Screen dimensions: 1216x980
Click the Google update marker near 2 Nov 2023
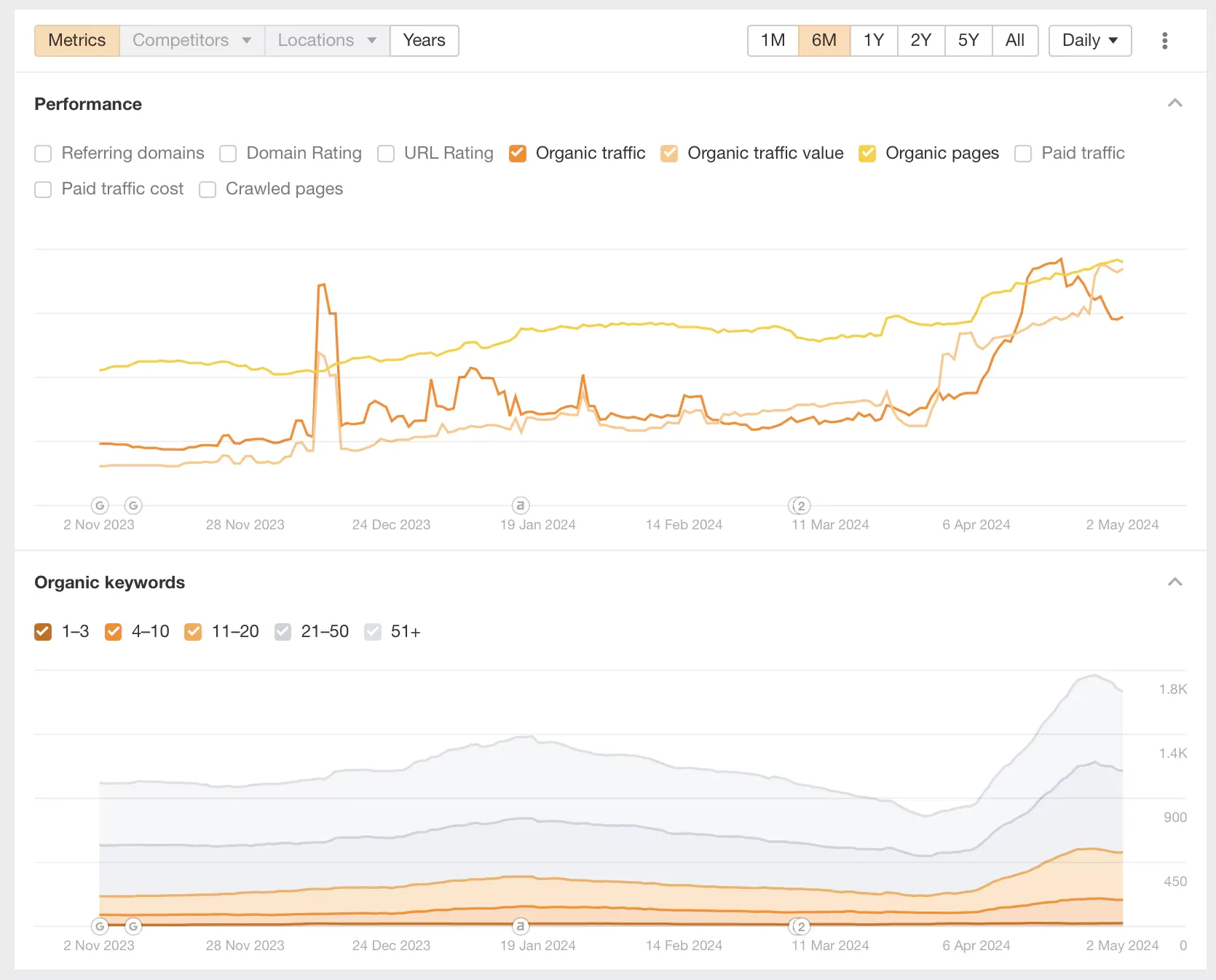coord(100,505)
